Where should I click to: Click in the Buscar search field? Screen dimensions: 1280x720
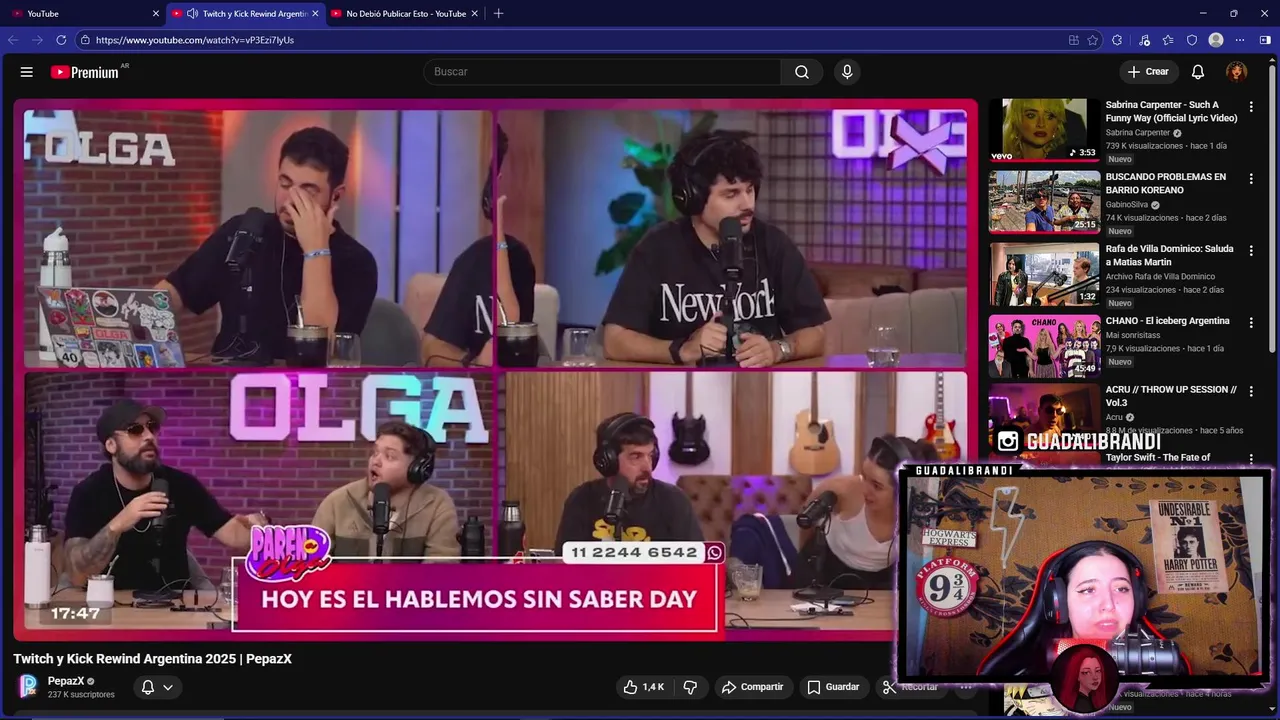[x=602, y=72]
